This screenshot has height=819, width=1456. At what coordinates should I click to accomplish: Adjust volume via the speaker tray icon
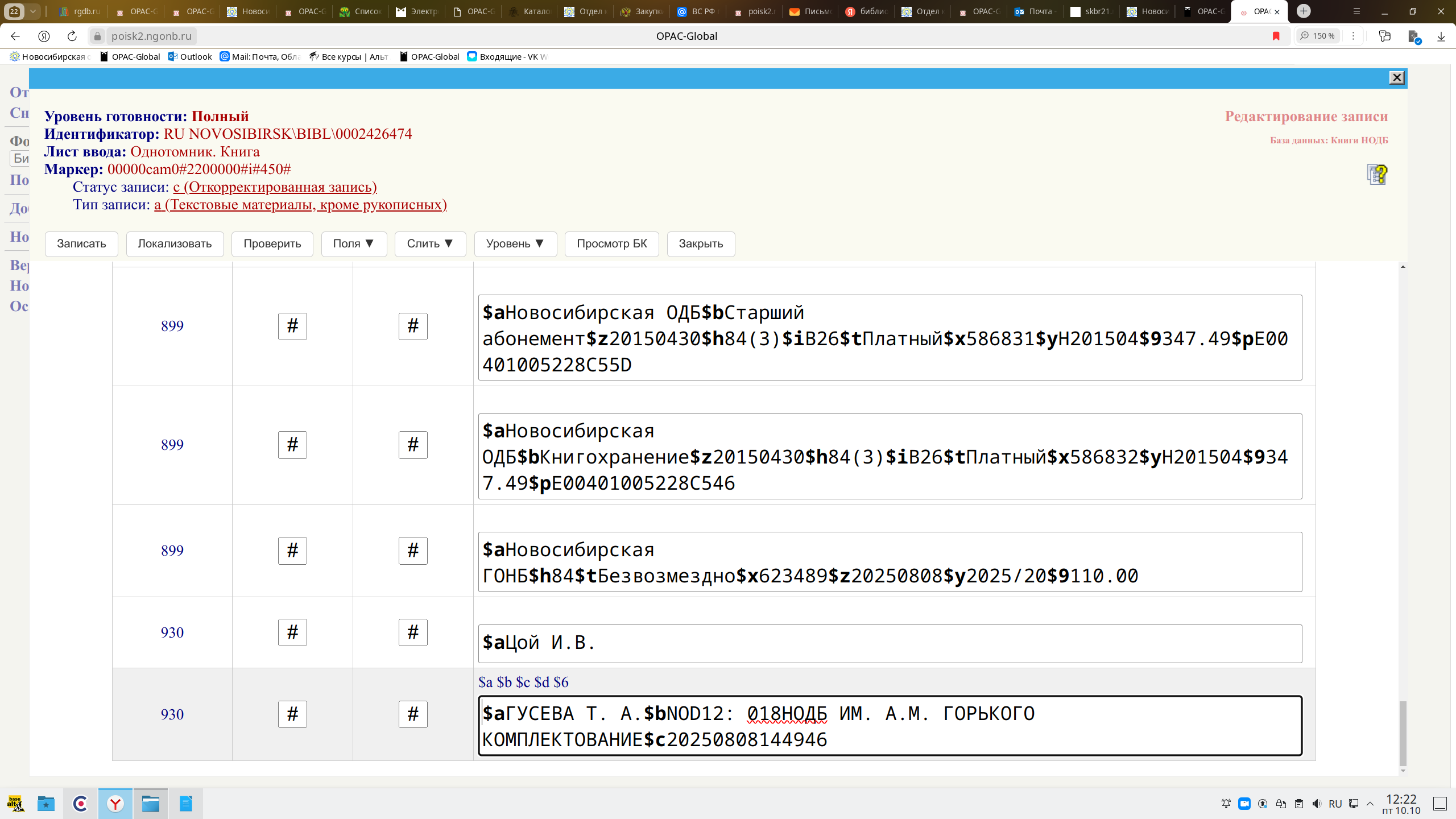[x=1317, y=804]
